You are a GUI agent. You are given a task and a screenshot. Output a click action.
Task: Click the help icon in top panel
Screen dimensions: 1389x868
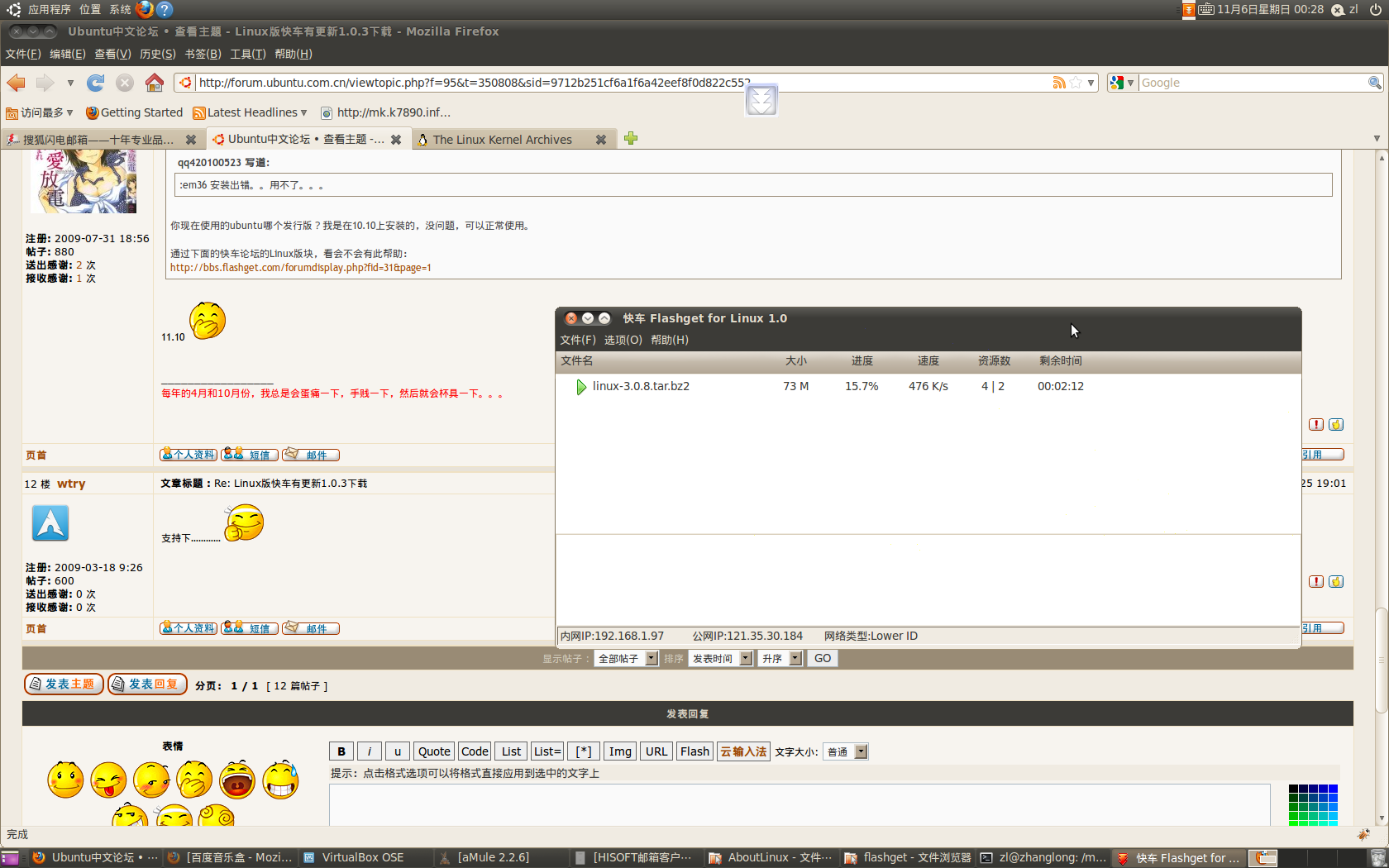[x=165, y=9]
